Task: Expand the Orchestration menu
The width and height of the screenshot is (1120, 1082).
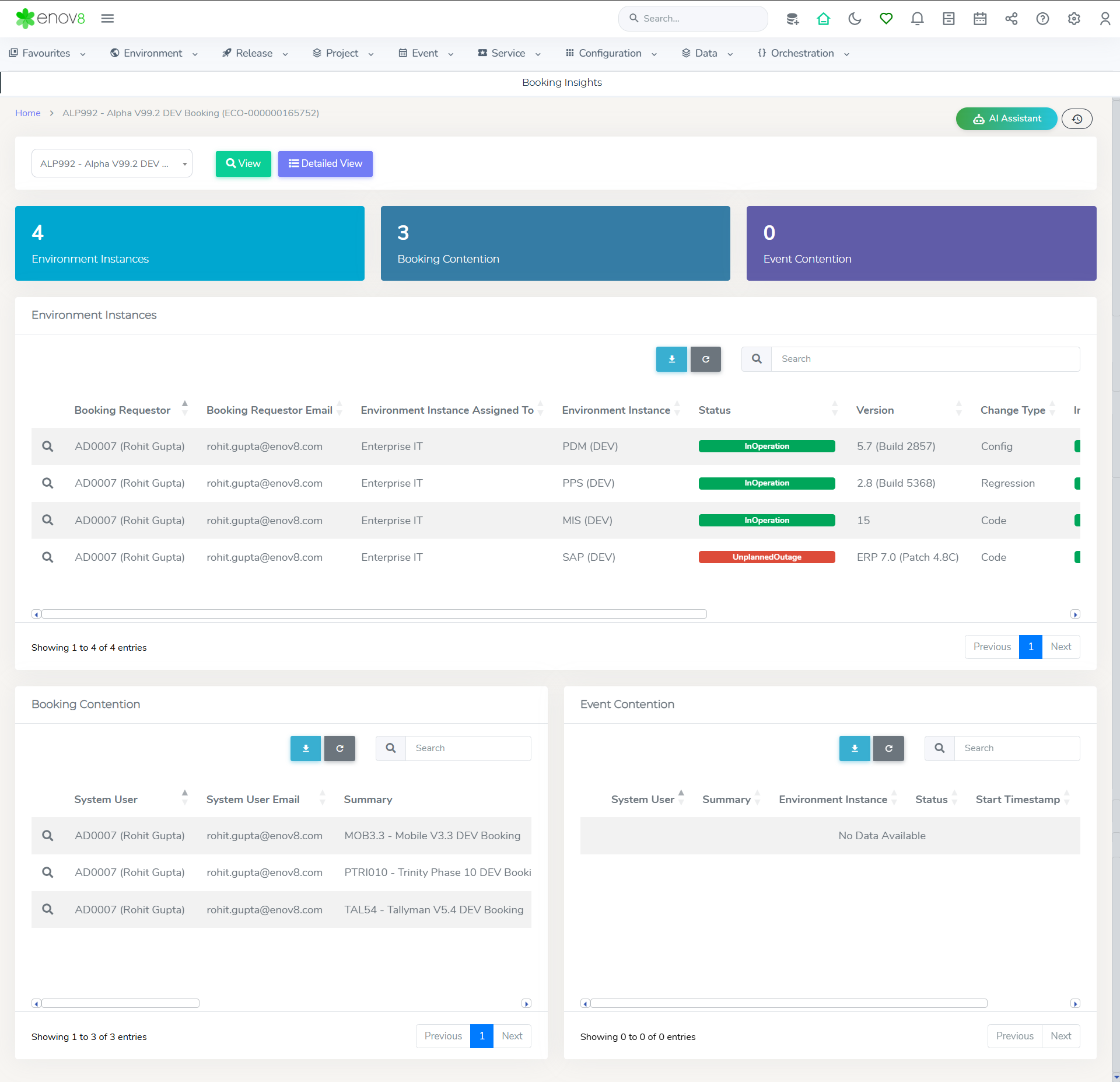Action: pyautogui.click(x=803, y=53)
